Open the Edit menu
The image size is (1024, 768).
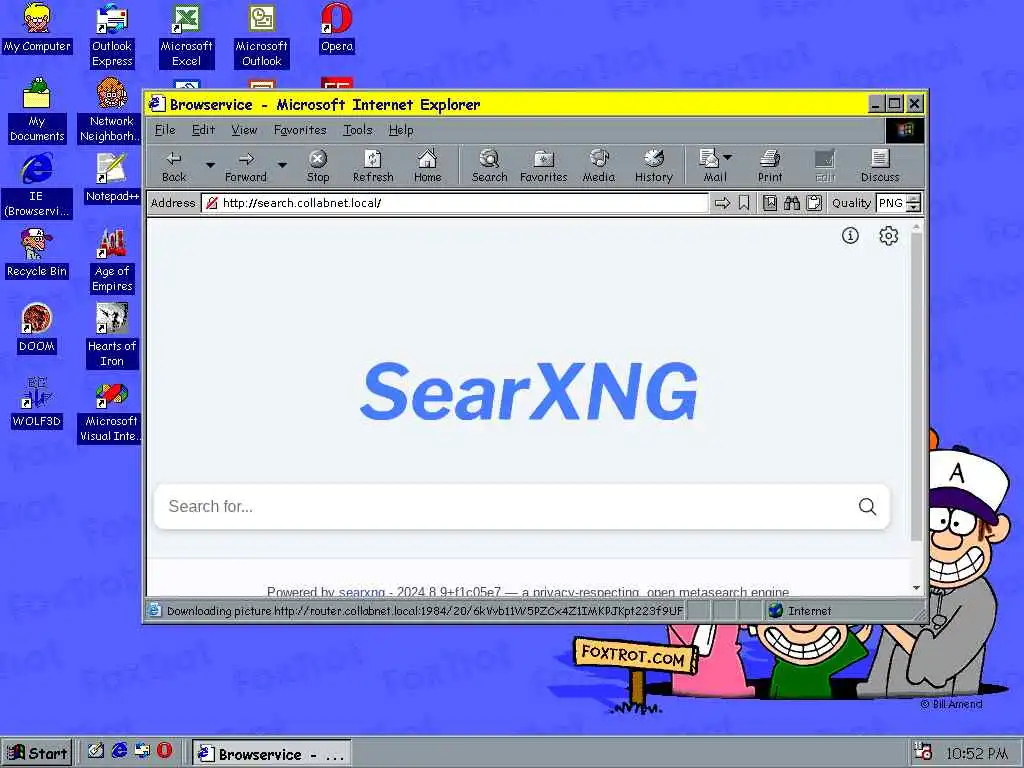coord(203,130)
